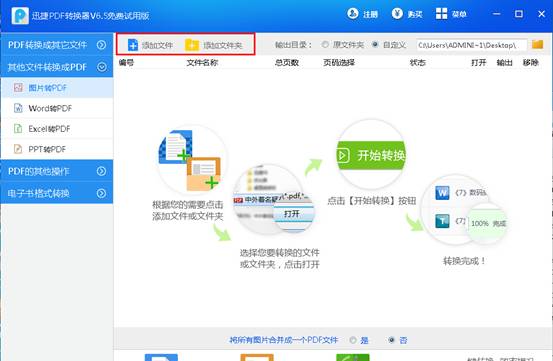The width and height of the screenshot is (553, 361).
Task: Click the 注册 text button
Action: pos(370,14)
